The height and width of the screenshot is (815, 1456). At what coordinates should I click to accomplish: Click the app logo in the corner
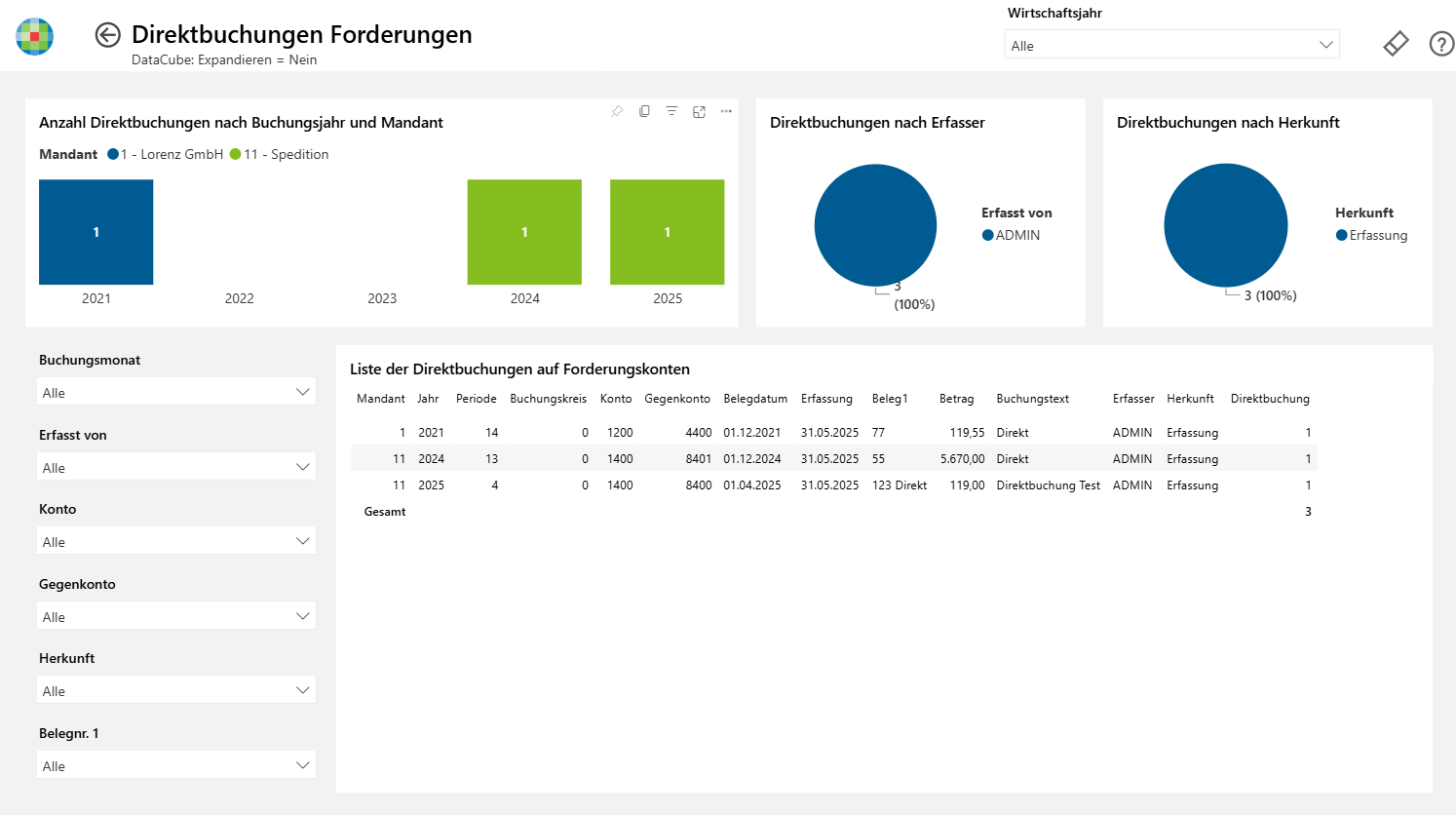(x=35, y=36)
